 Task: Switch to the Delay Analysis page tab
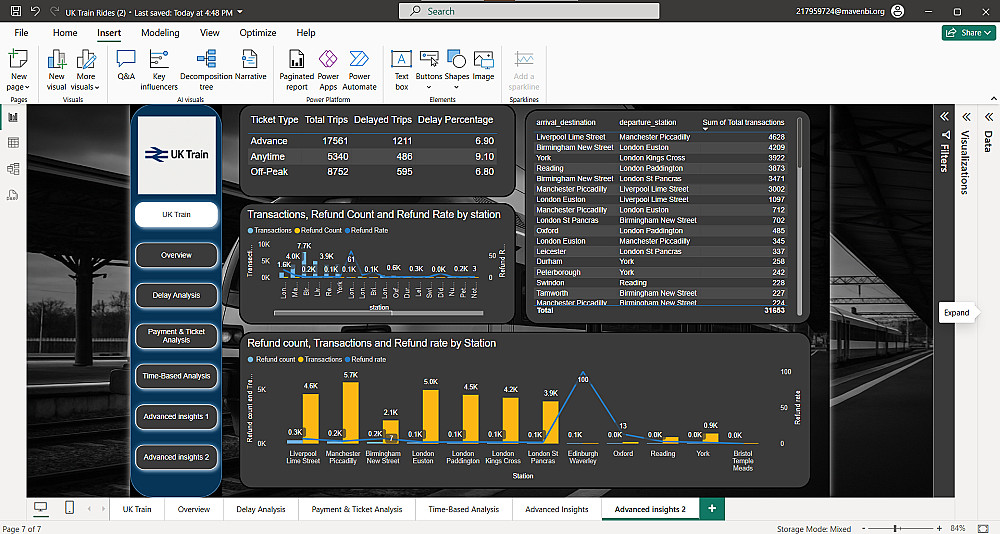pyautogui.click(x=260, y=509)
